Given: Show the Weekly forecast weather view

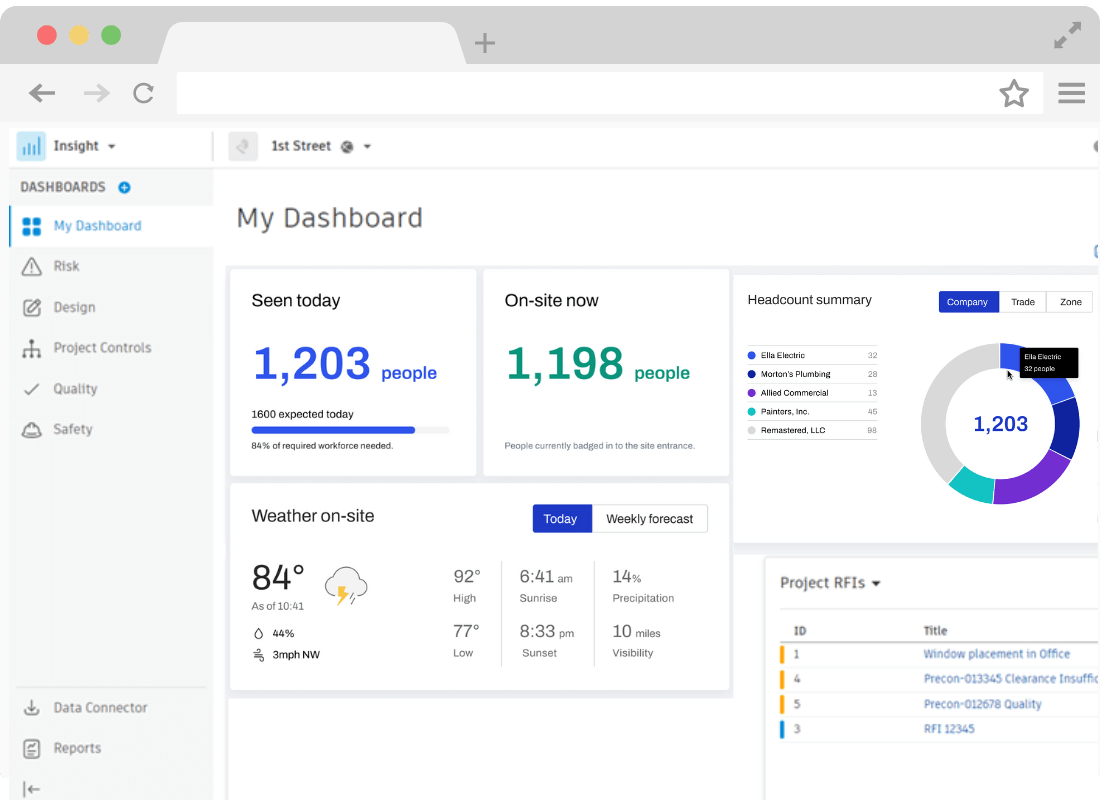Looking at the screenshot, I should point(649,519).
